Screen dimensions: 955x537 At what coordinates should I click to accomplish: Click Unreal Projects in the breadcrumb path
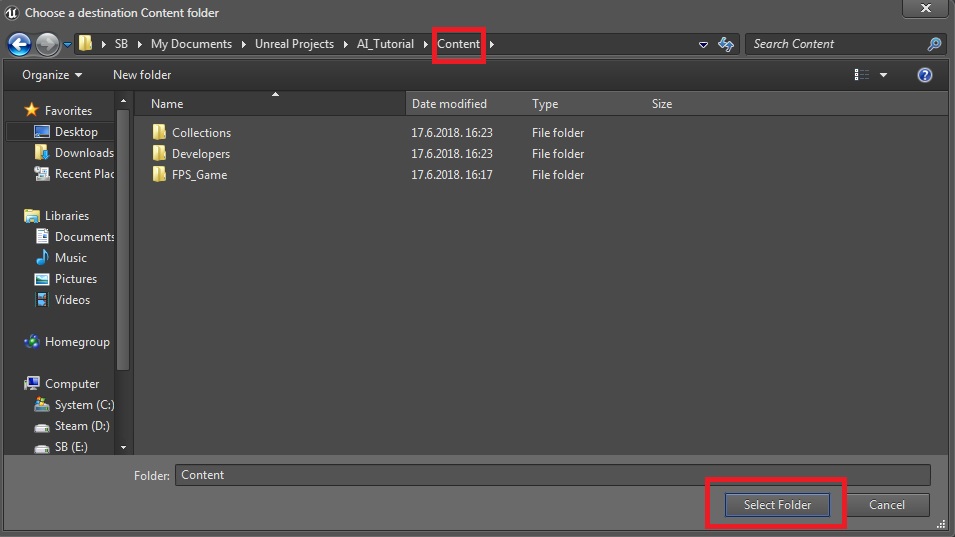pyautogui.click(x=292, y=44)
